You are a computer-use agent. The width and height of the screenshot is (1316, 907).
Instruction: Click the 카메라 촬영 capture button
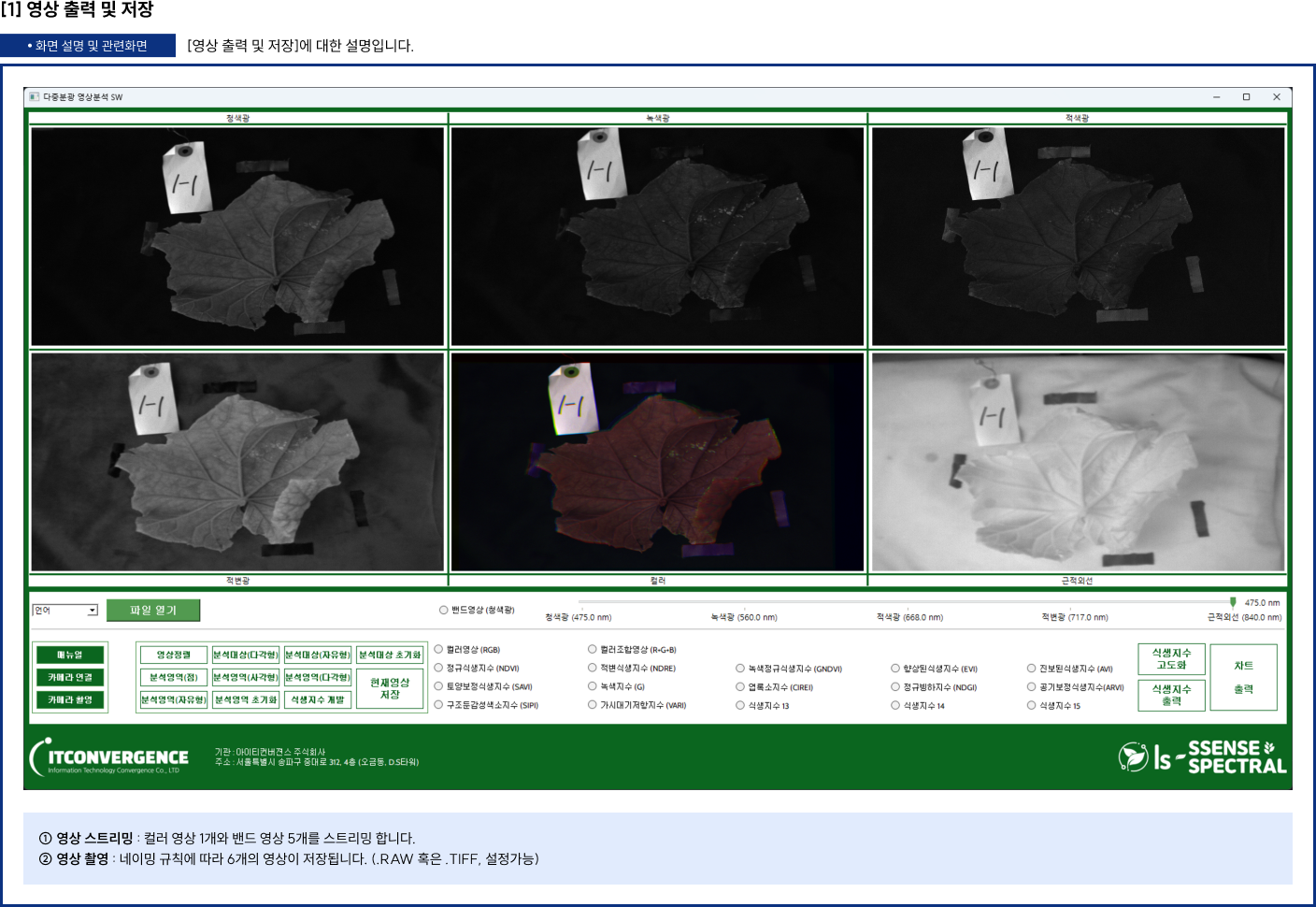point(70,699)
